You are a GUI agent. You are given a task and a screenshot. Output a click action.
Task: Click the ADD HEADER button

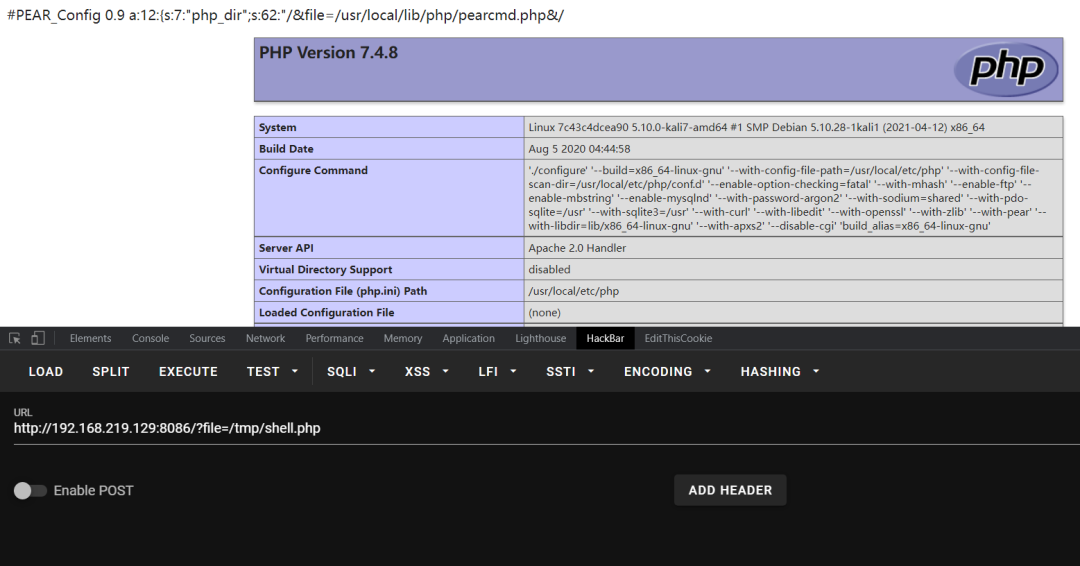(730, 490)
